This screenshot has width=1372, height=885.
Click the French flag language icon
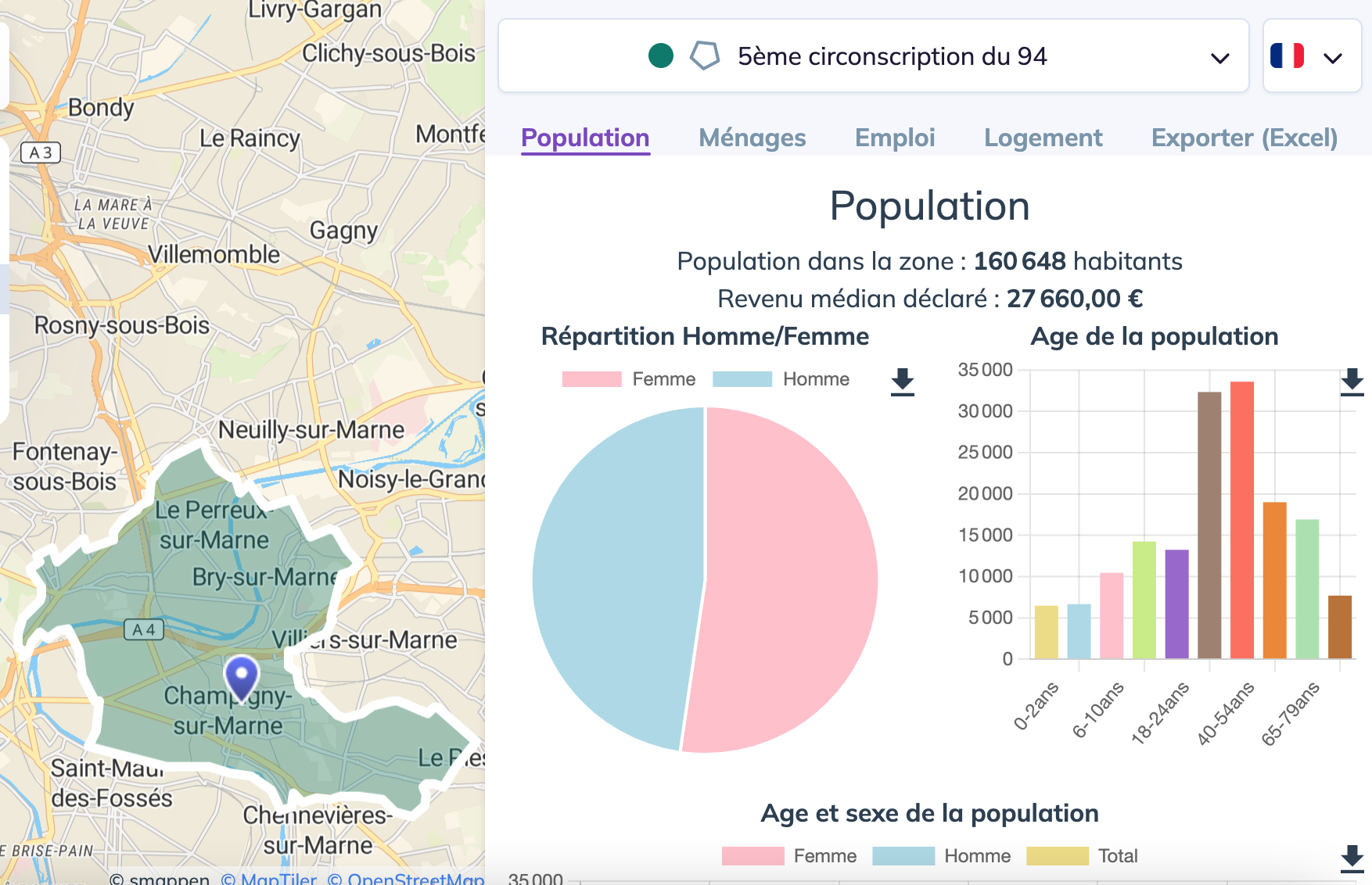click(1288, 56)
